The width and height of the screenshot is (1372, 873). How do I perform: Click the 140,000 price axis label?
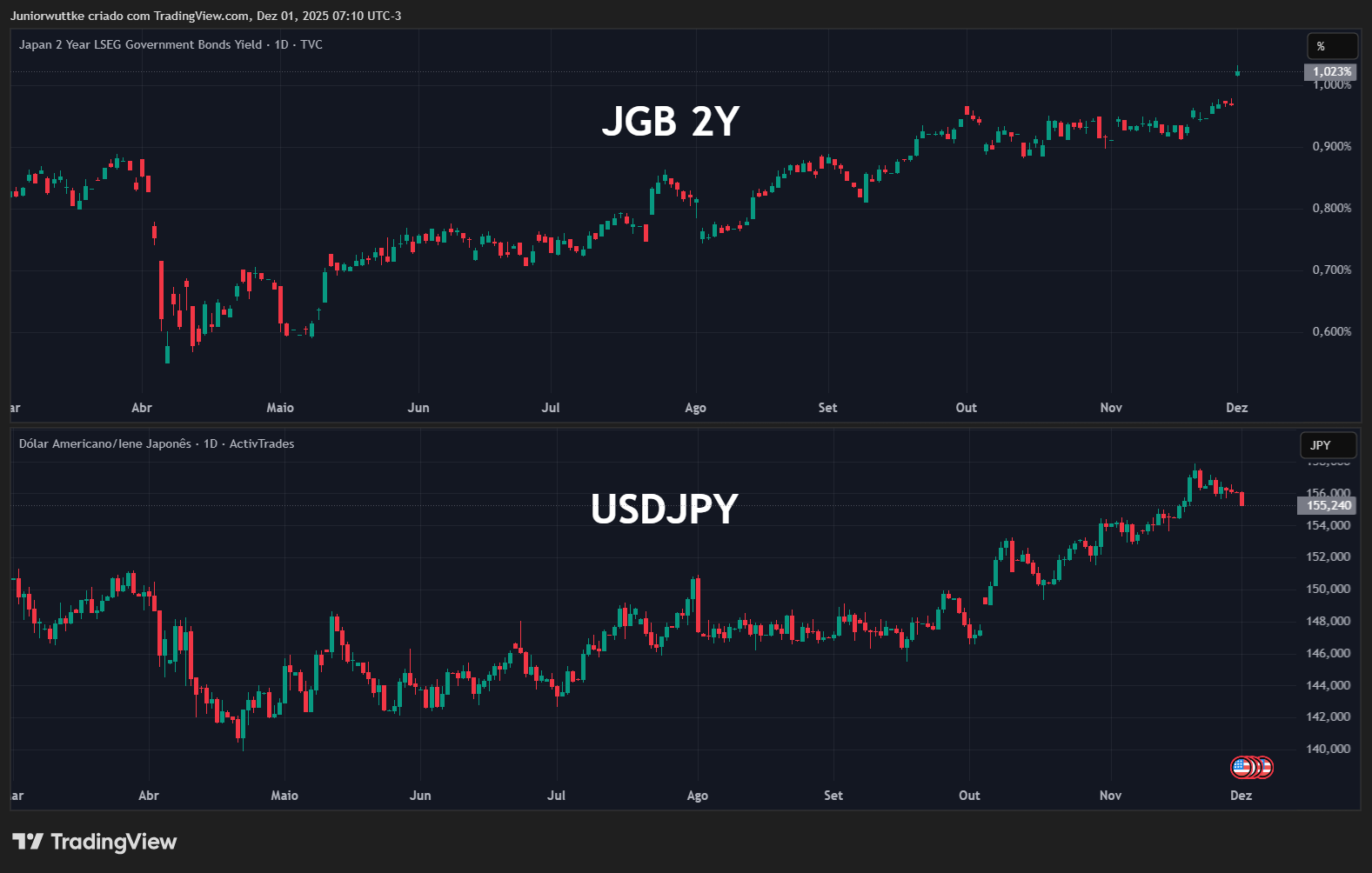pos(1328,749)
